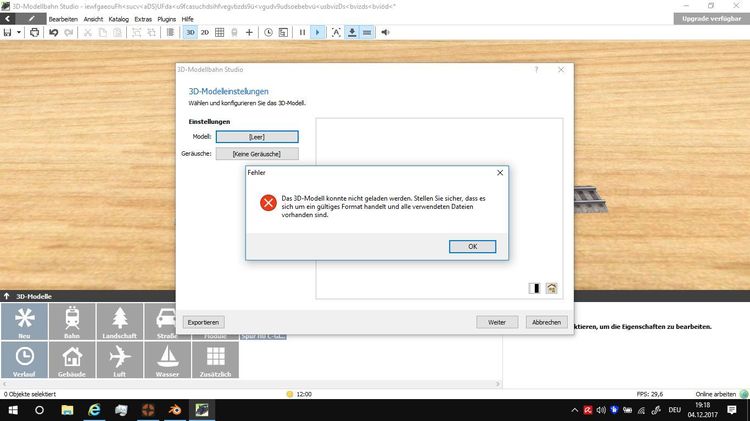The width and height of the screenshot is (750, 421).
Task: Open the Windows notification center
Action: (x=731, y=410)
